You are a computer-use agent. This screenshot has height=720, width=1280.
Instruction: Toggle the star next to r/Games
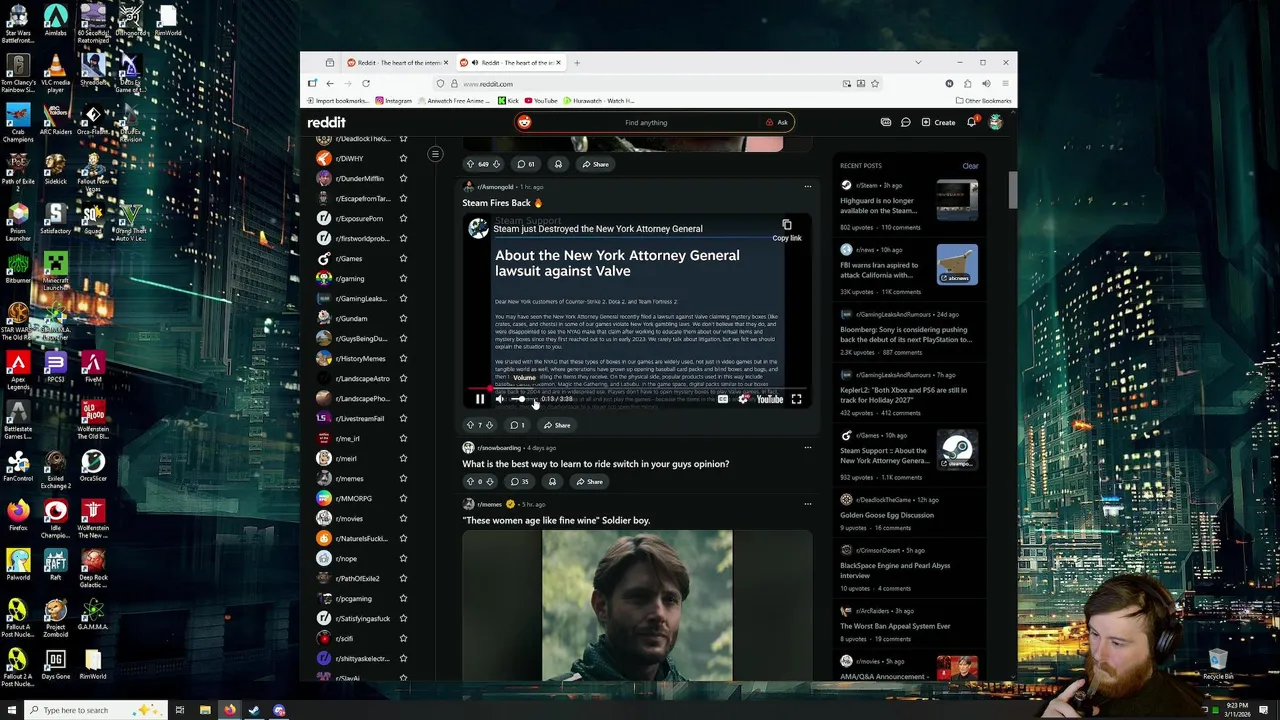click(403, 258)
